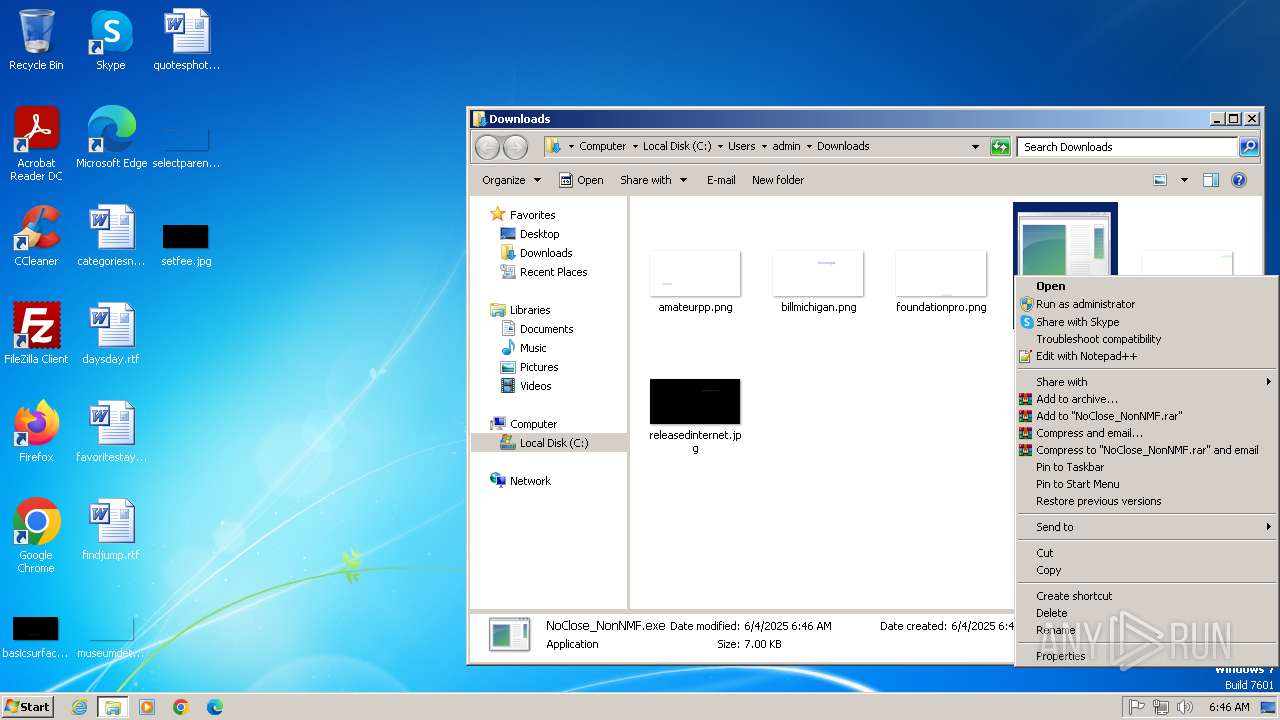
Task: Choose Pin to Taskbar
Action: point(1146,467)
